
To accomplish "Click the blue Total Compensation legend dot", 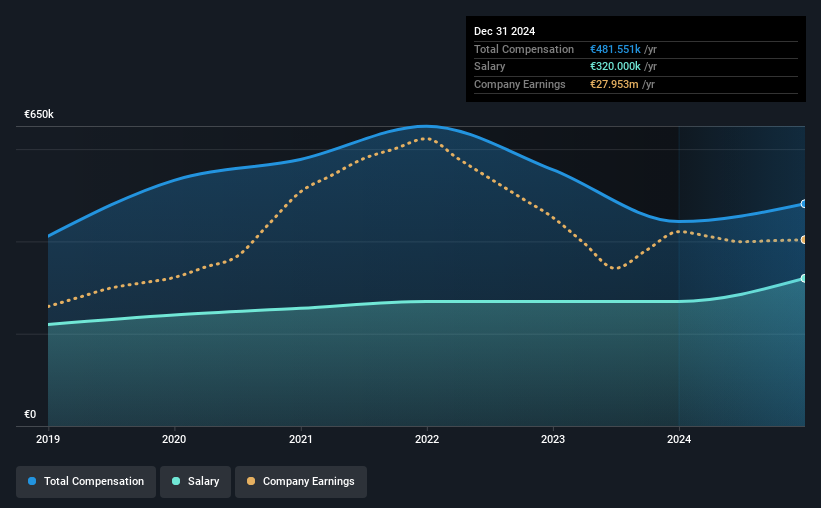I will 32,481.
